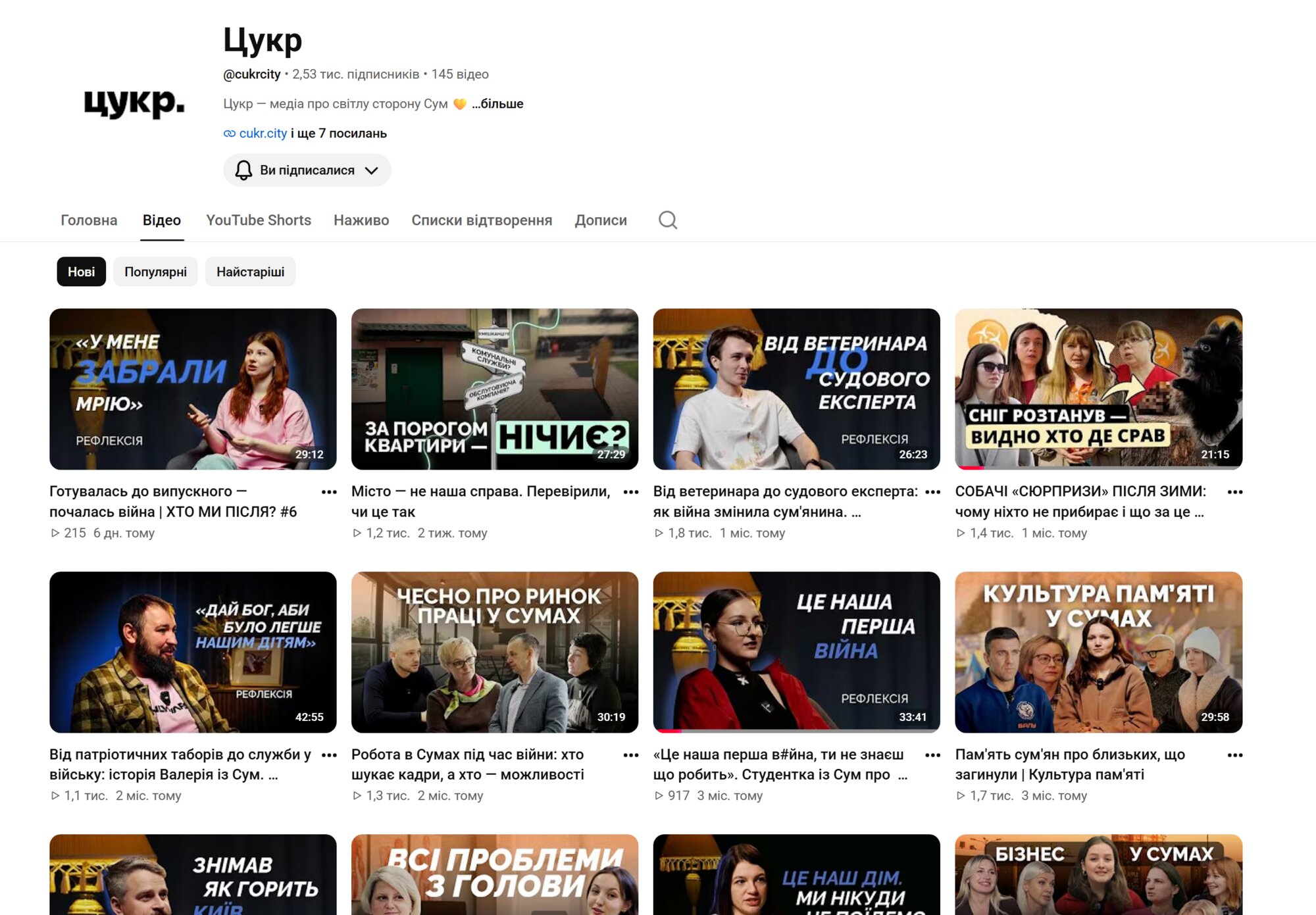Open menu for 'СОБАЧІ «СЮРПРИЗИ»' video
Image resolution: width=1316 pixels, height=915 pixels.
point(1235,492)
